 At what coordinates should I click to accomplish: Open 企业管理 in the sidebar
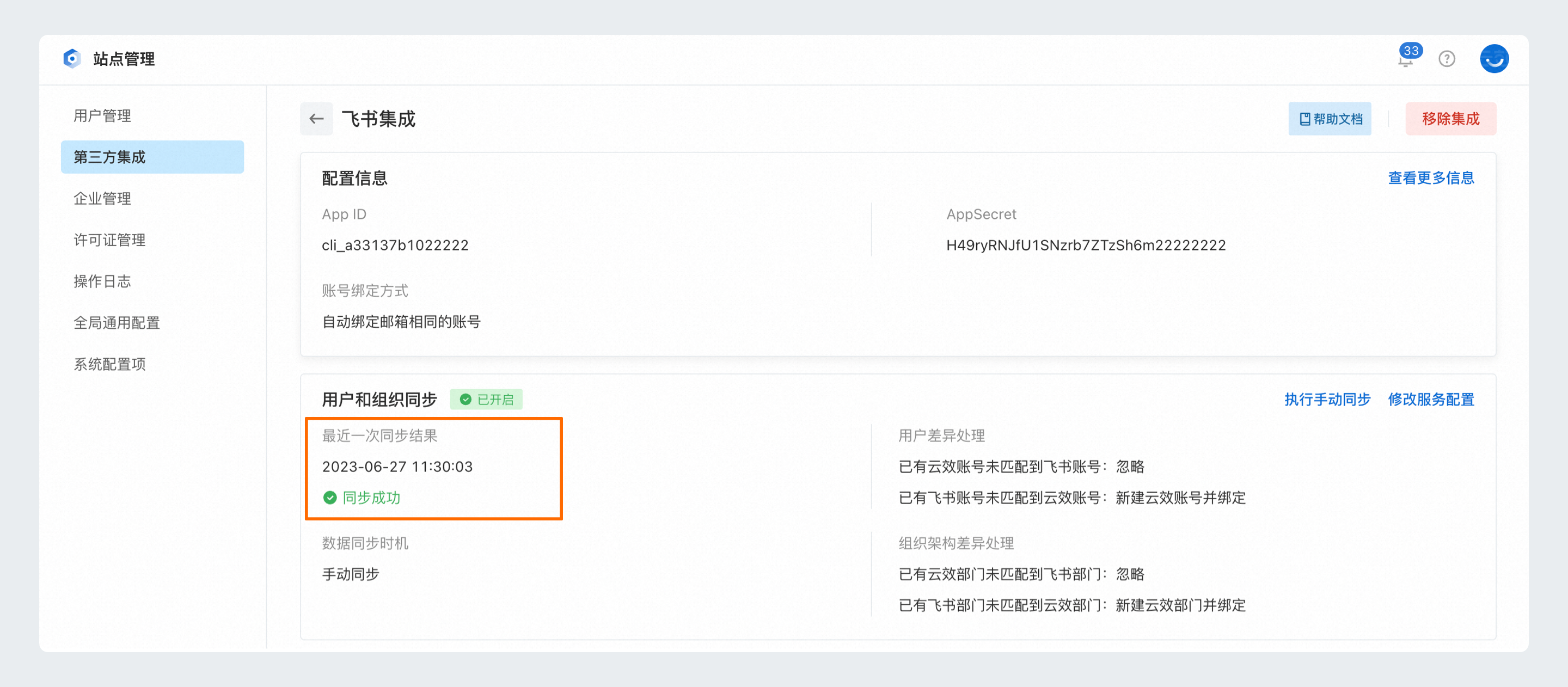[x=102, y=198]
